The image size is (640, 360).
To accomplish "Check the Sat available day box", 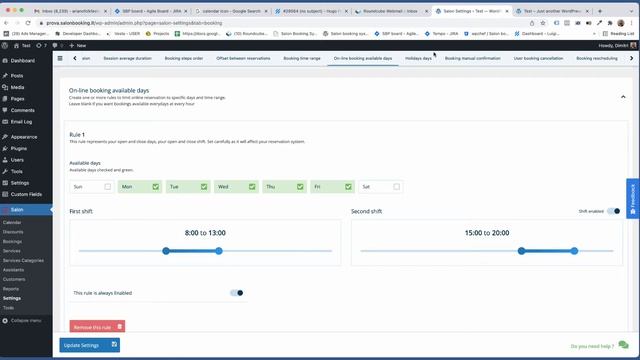I will tap(396, 187).
